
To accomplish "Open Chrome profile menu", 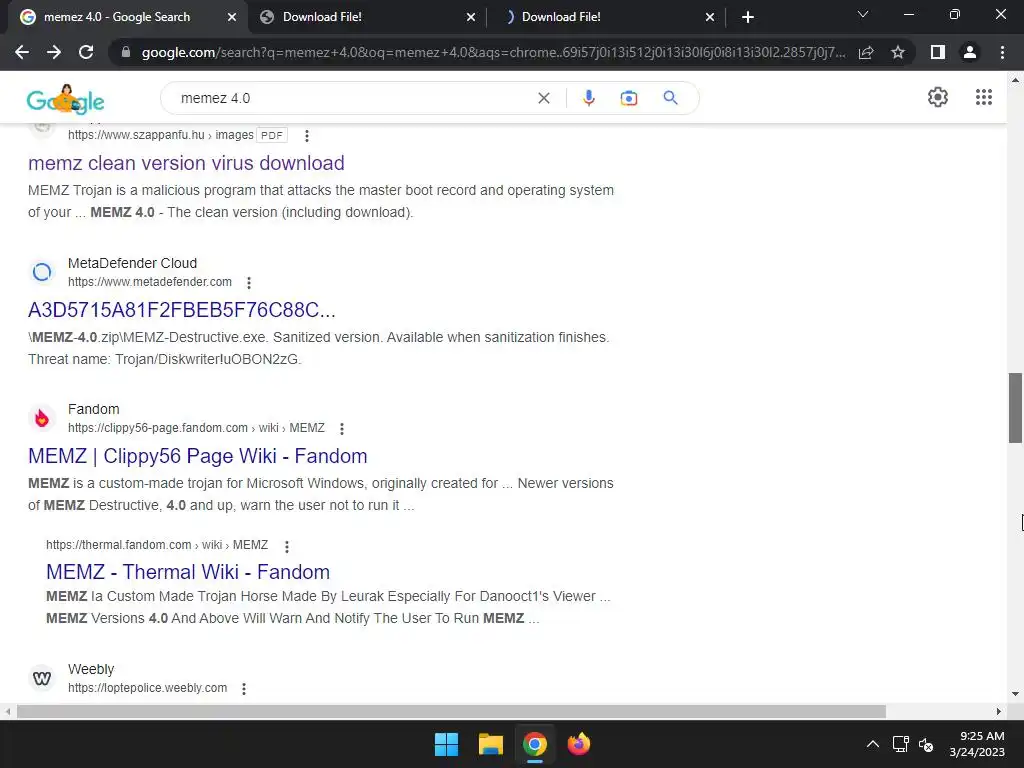I will click(x=970, y=52).
